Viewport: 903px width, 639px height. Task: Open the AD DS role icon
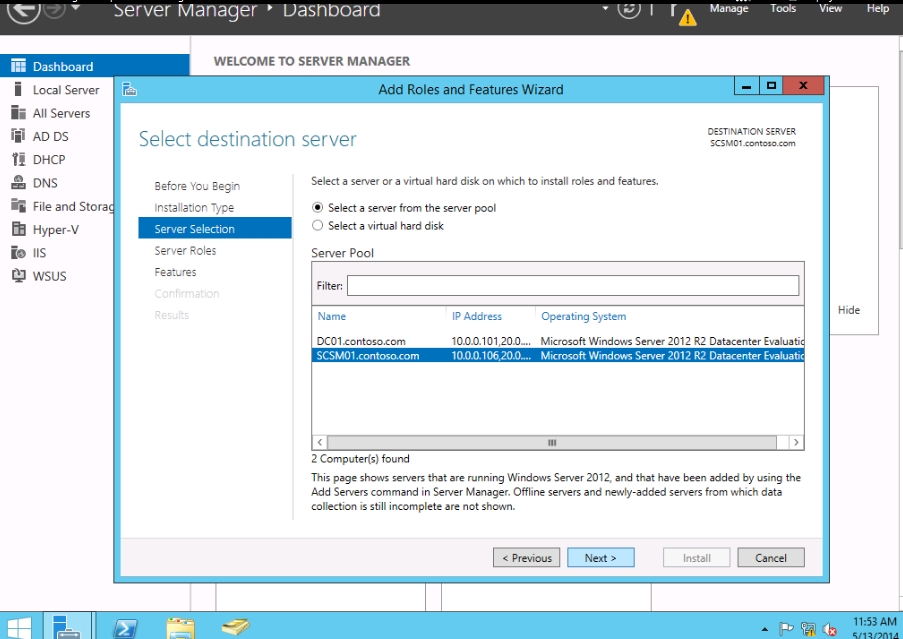17,136
